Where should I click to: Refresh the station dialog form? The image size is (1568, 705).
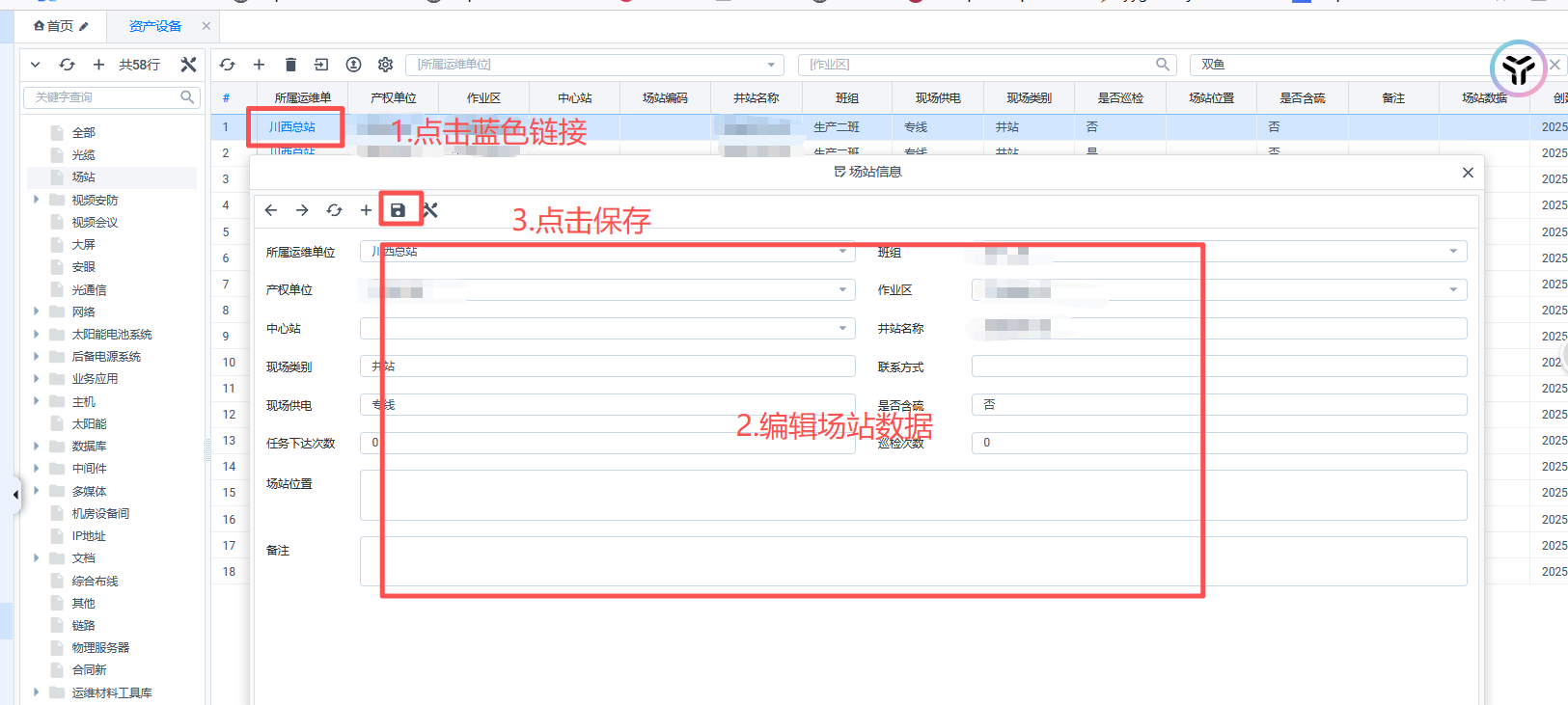click(x=334, y=210)
